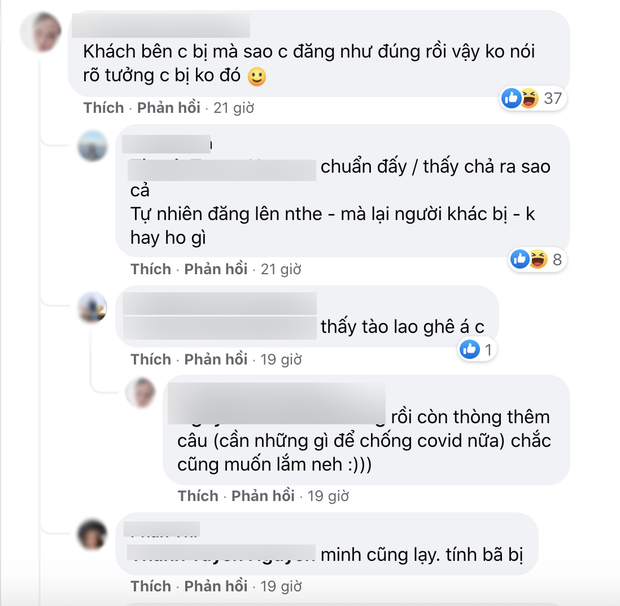This screenshot has height=606, width=620.
Task: Click the "19 giờ" timestamp under the covid reply
Action: click(328, 495)
